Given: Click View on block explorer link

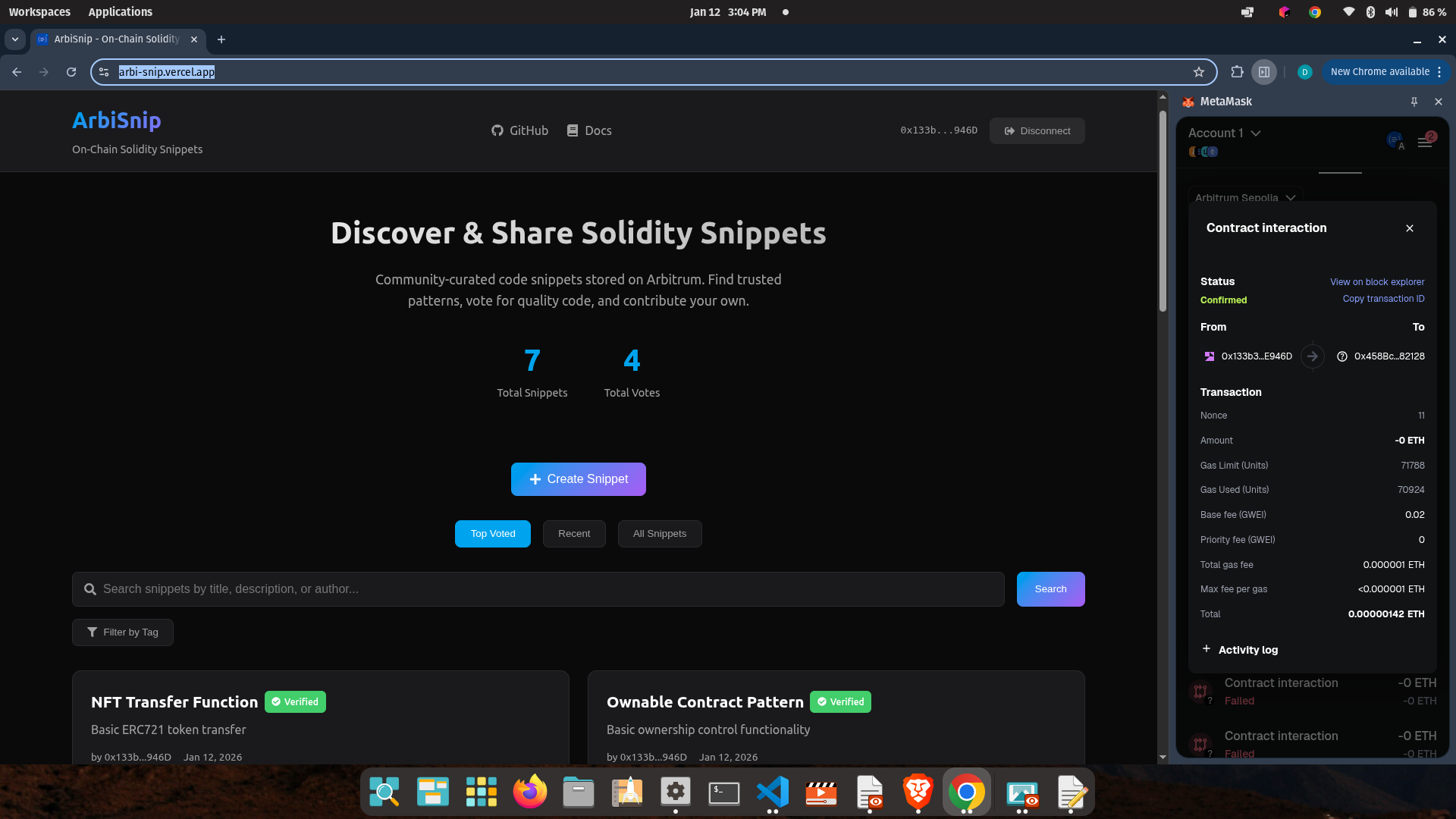Looking at the screenshot, I should (x=1377, y=282).
